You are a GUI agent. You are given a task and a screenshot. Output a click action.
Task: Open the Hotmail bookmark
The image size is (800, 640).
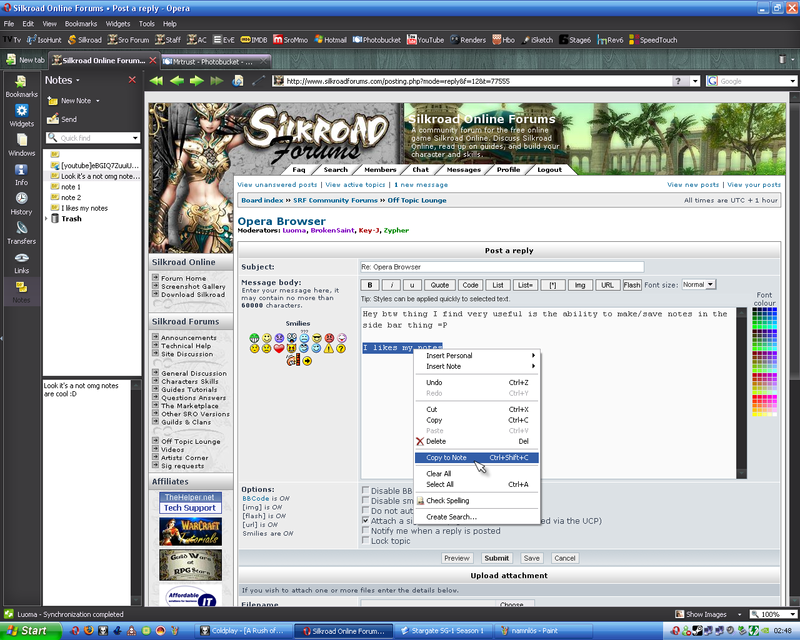[x=330, y=40]
